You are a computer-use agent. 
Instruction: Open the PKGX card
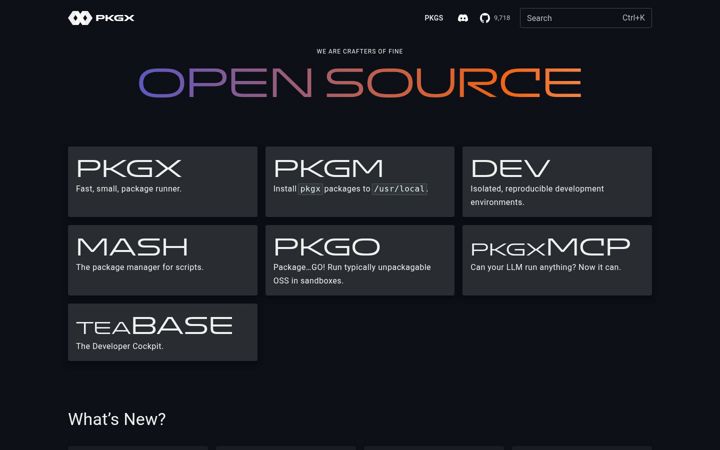(x=163, y=181)
